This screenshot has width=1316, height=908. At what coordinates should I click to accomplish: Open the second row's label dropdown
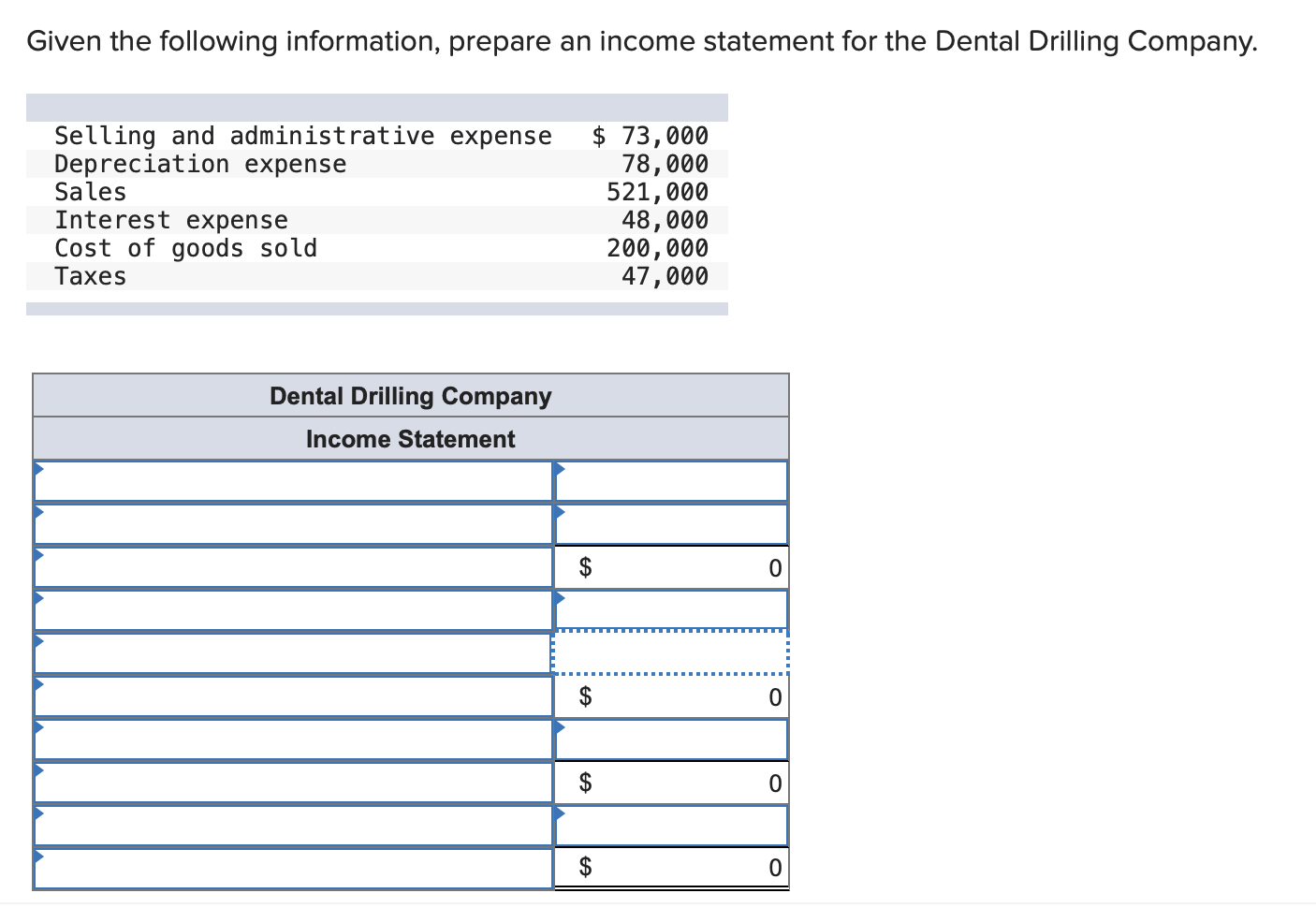pyautogui.click(x=293, y=524)
